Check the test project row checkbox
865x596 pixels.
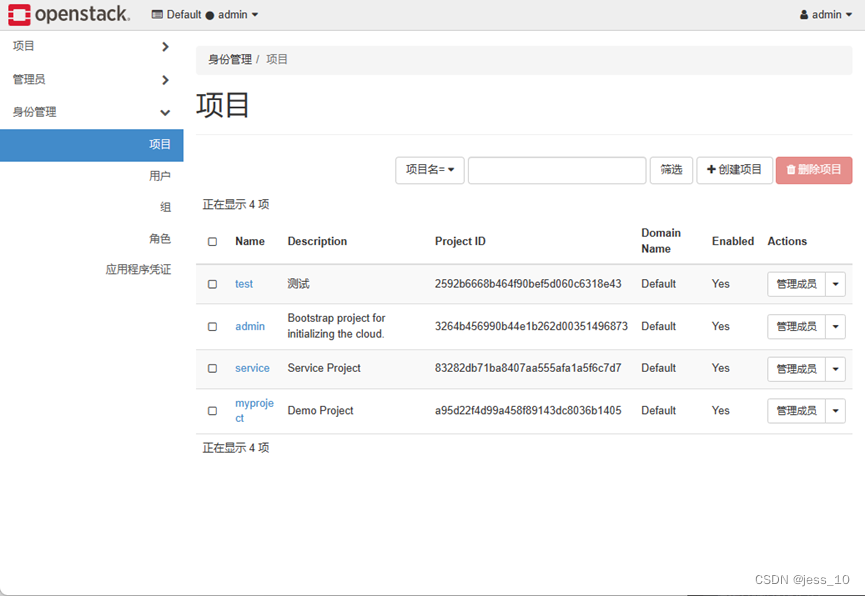tap(212, 284)
